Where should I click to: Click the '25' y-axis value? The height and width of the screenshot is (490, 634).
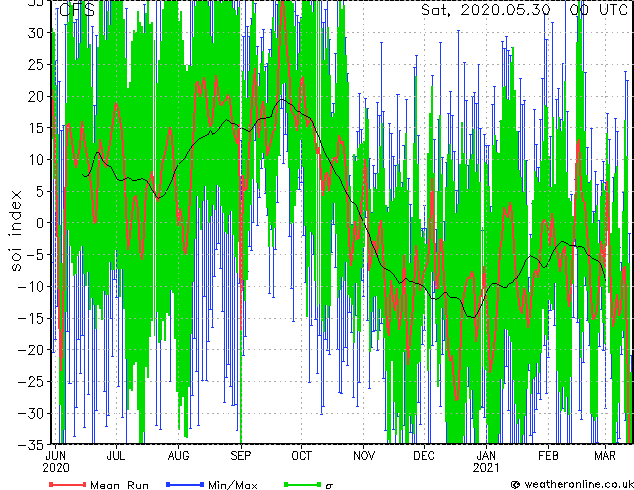pos(36,64)
